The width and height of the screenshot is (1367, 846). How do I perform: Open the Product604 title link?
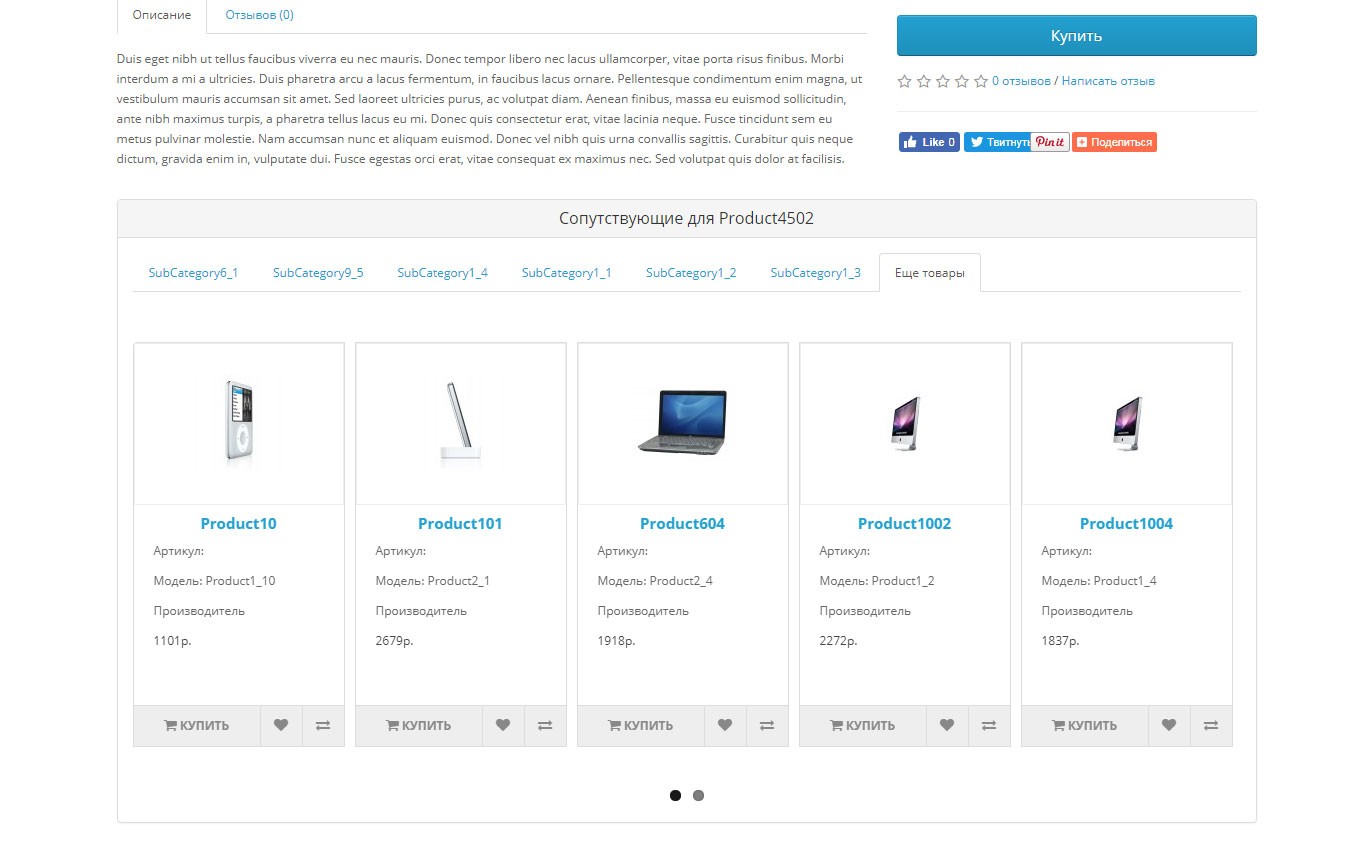pyautogui.click(x=682, y=524)
